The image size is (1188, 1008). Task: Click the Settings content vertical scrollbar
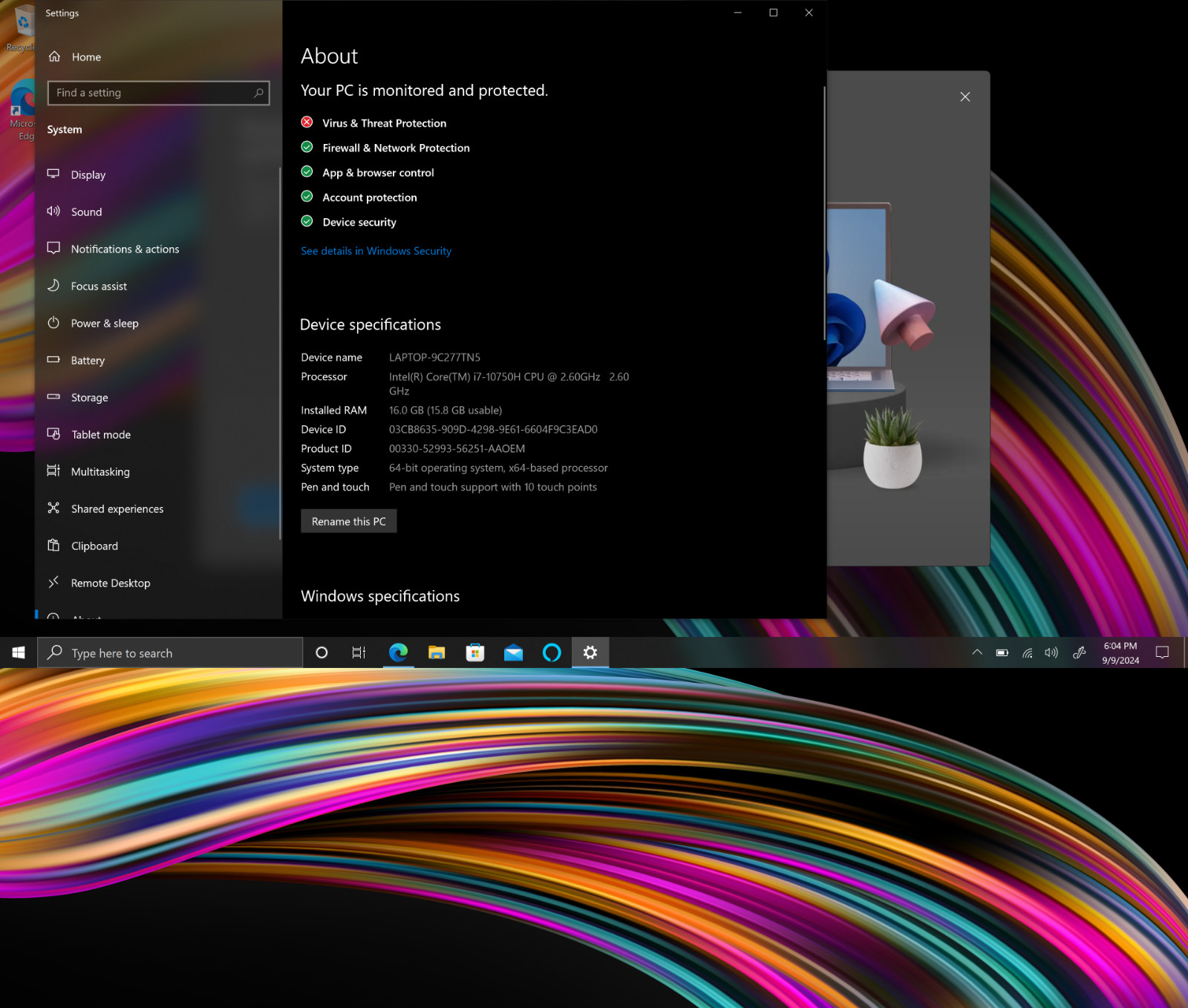tap(824, 214)
